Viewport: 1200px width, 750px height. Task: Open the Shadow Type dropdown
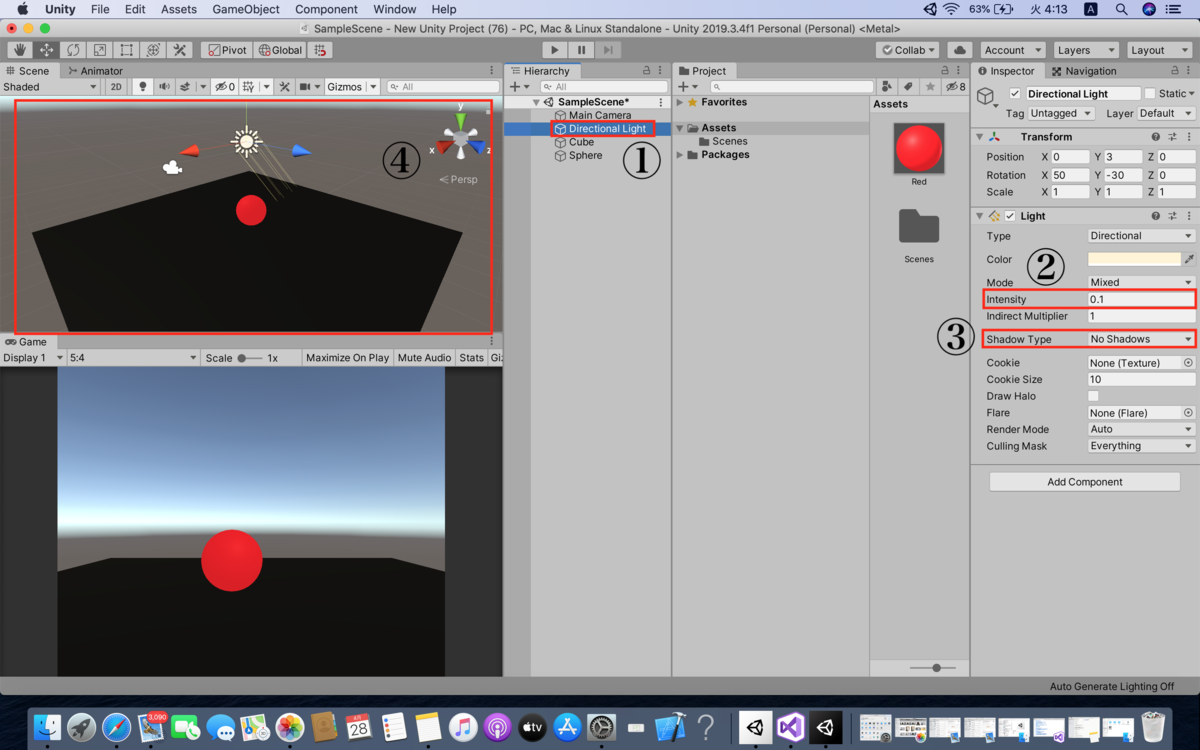[1141, 339]
